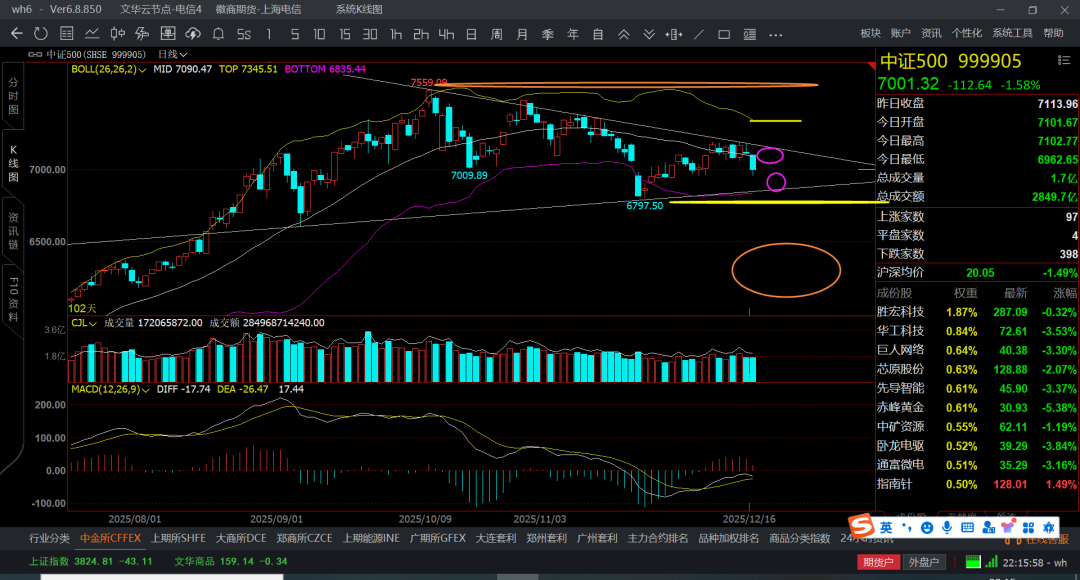Click the green signal strength bars icon
The image size is (1080, 580).
(x=991, y=562)
